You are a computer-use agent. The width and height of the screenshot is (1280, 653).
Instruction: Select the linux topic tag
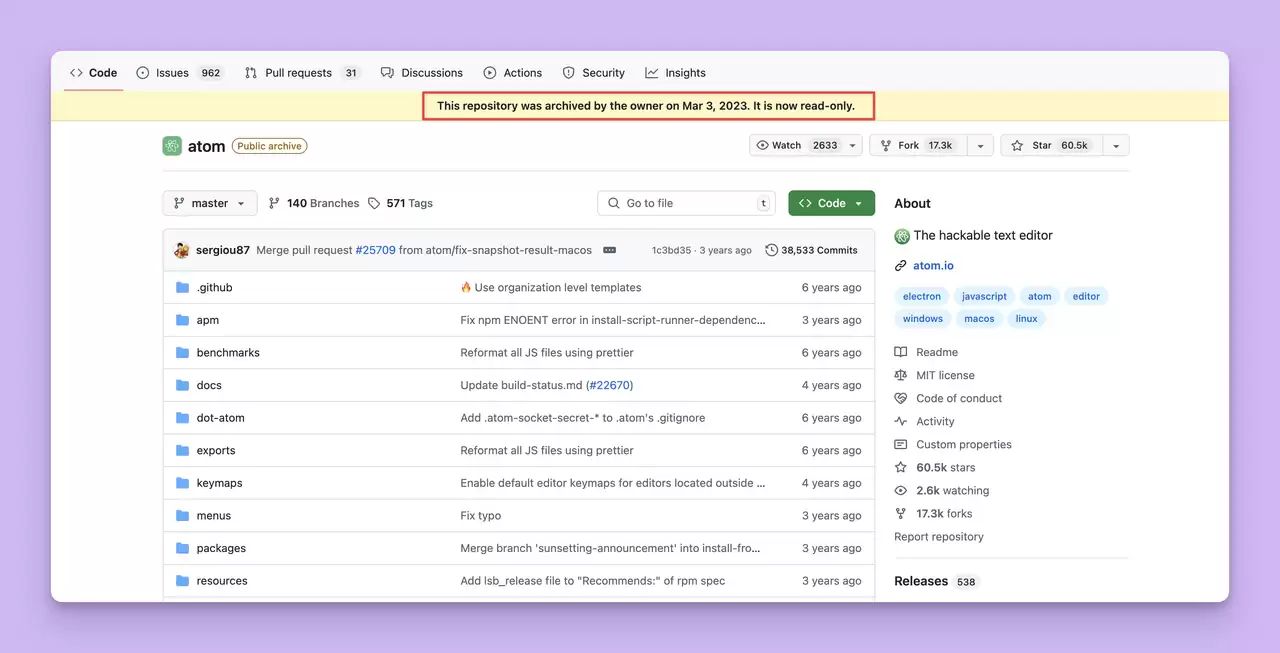pyautogui.click(x=1026, y=319)
